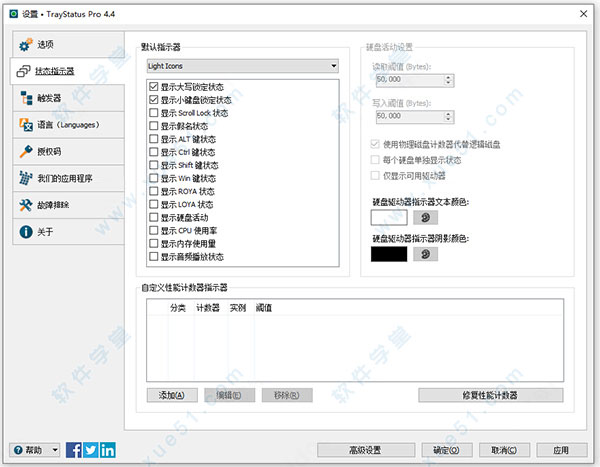The width and height of the screenshot is (600, 467).
Task: Enable 显示硬盘活动 checkbox
Action: (153, 217)
